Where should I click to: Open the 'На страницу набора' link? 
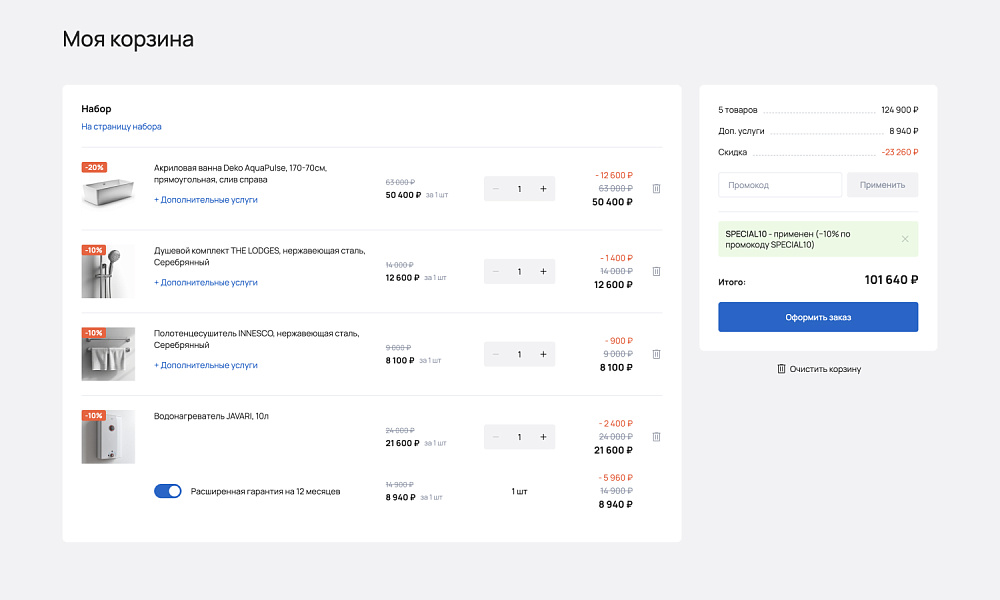coord(121,127)
